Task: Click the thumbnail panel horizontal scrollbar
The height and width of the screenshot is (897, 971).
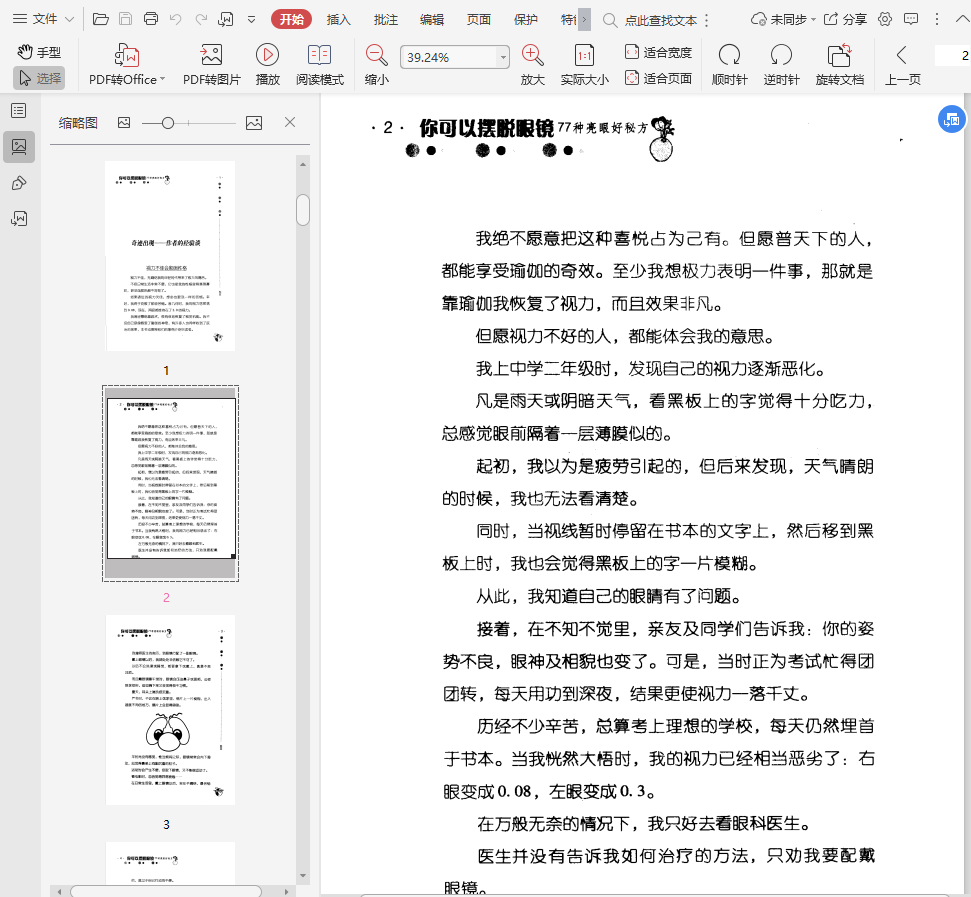Action: 165,891
